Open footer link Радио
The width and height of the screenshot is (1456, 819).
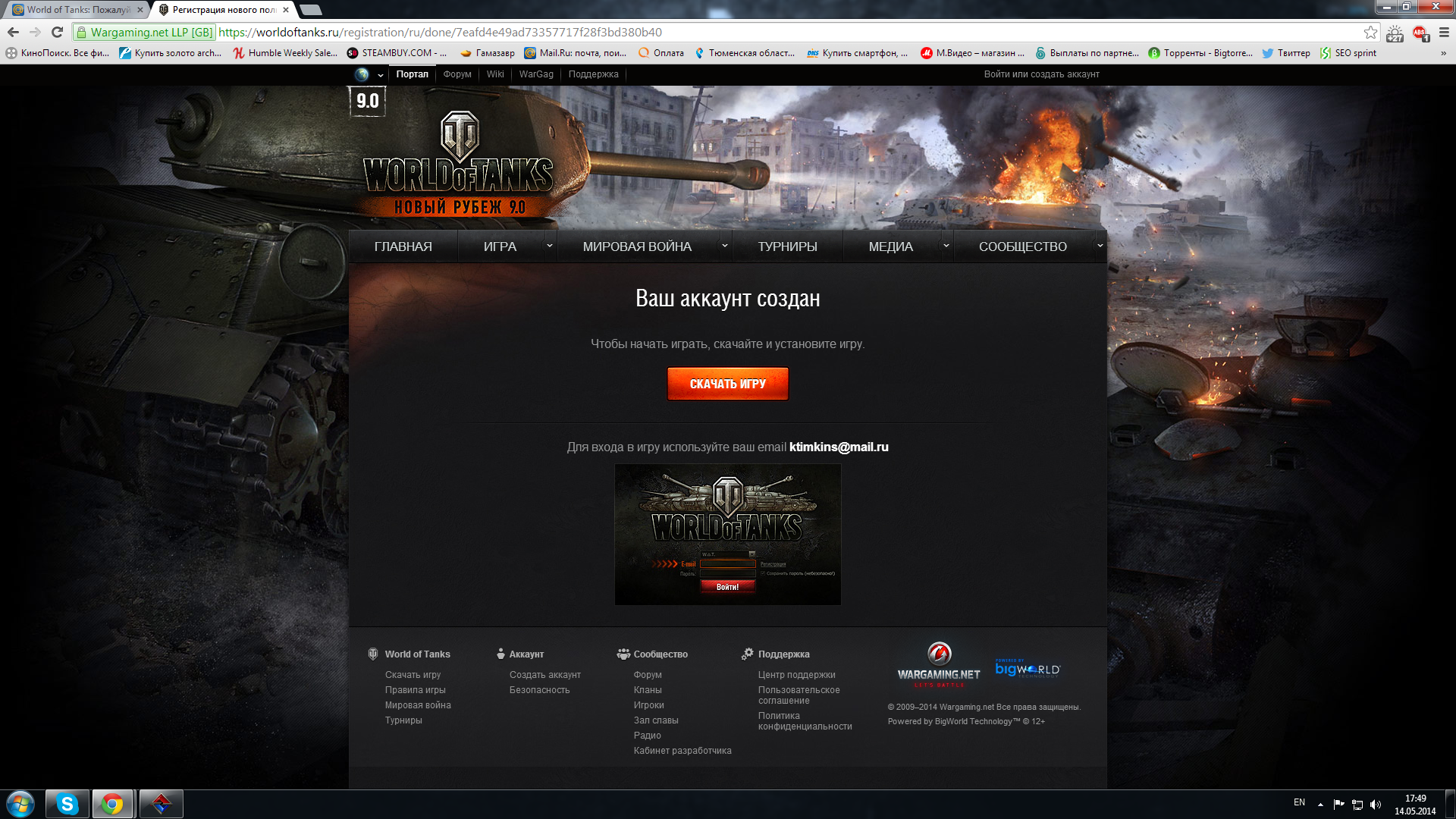[x=647, y=736]
